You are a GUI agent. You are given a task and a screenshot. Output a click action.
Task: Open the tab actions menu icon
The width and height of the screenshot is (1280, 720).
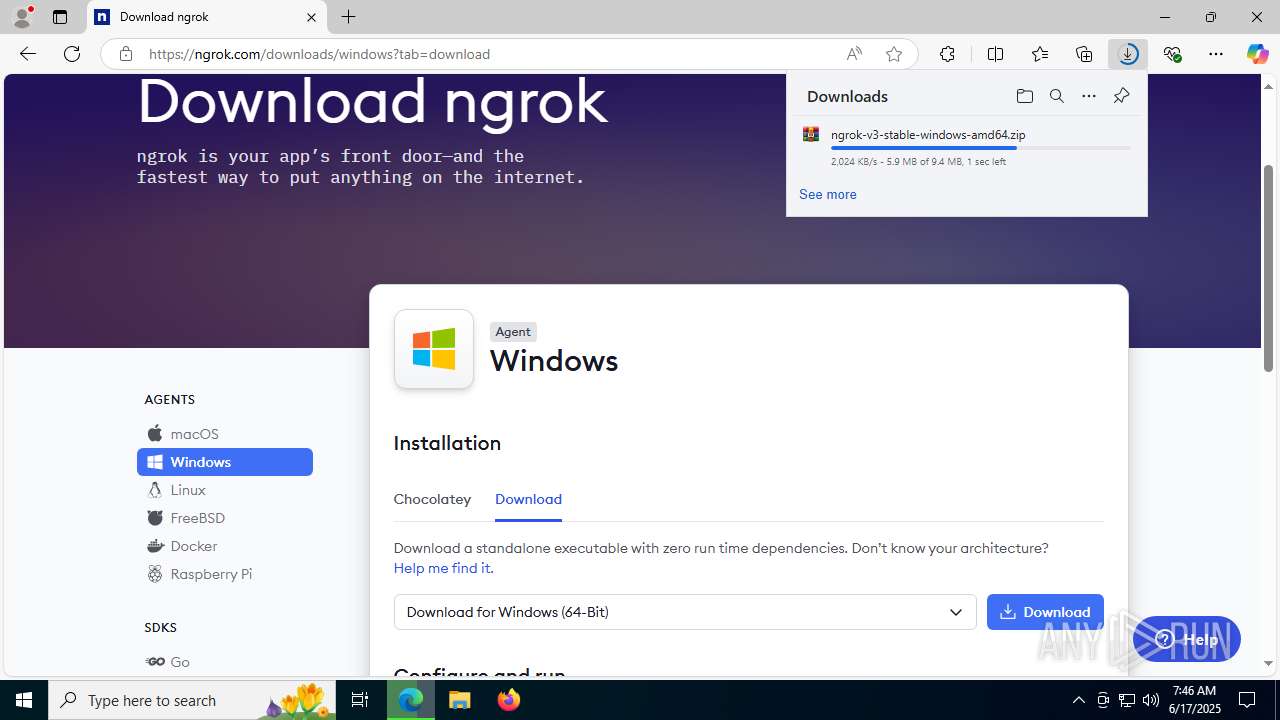60,17
